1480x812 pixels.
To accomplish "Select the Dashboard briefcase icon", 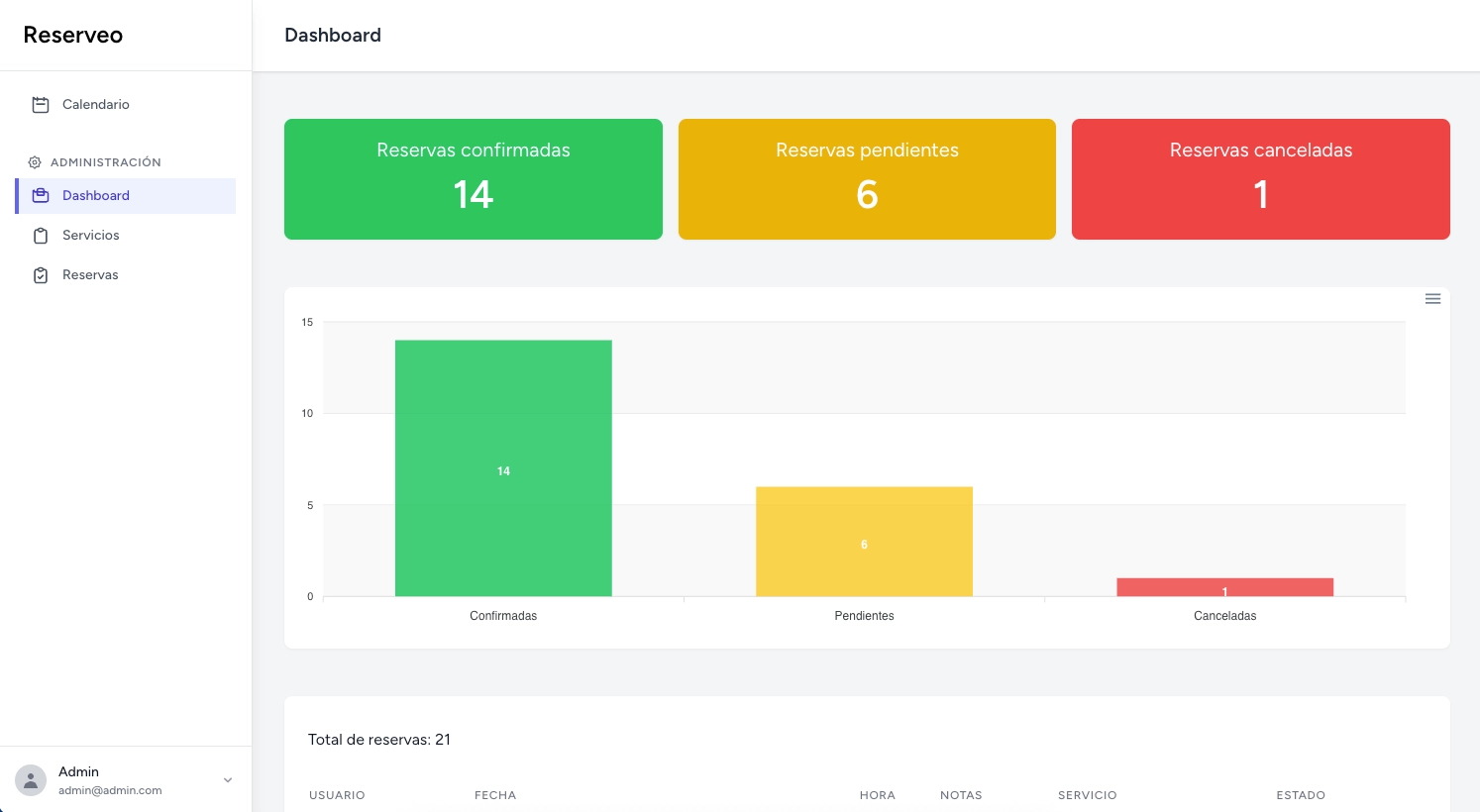I will tap(41, 195).
